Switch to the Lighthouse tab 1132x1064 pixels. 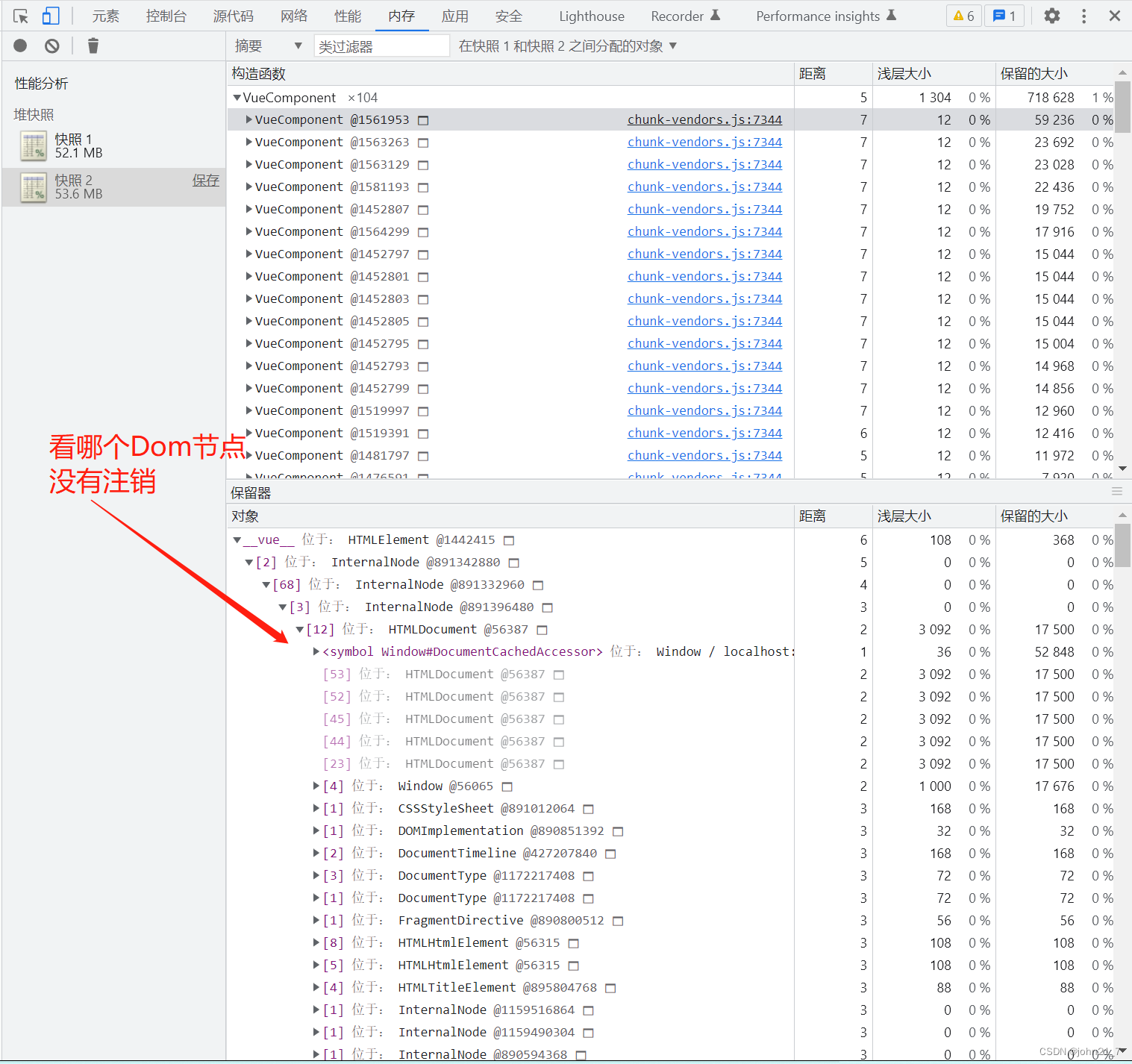[x=592, y=16]
